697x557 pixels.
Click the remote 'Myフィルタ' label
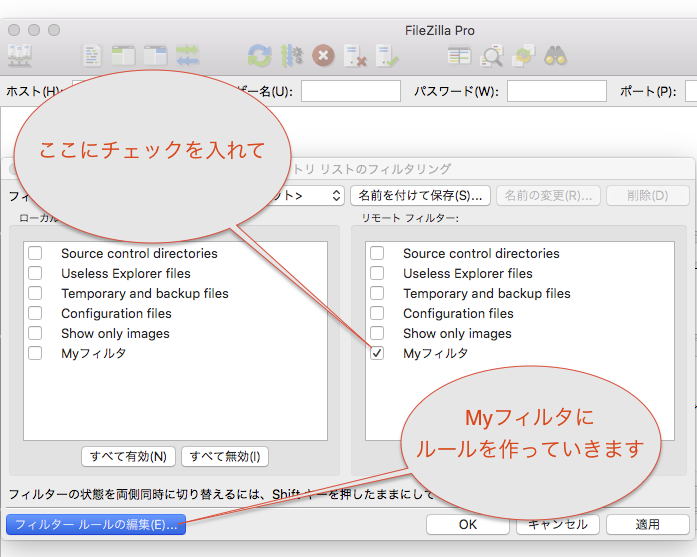coord(435,353)
